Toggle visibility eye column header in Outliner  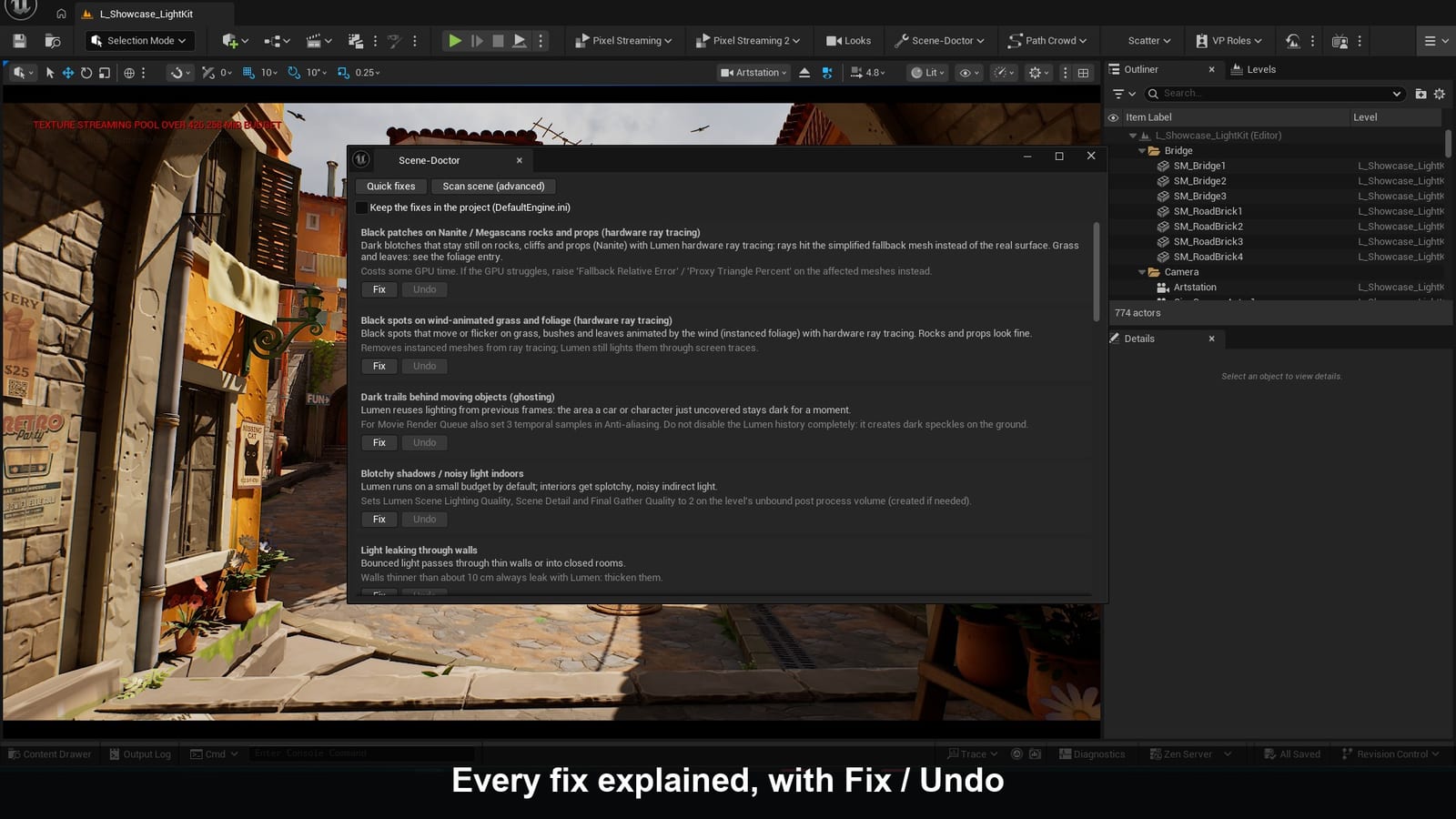(1113, 117)
